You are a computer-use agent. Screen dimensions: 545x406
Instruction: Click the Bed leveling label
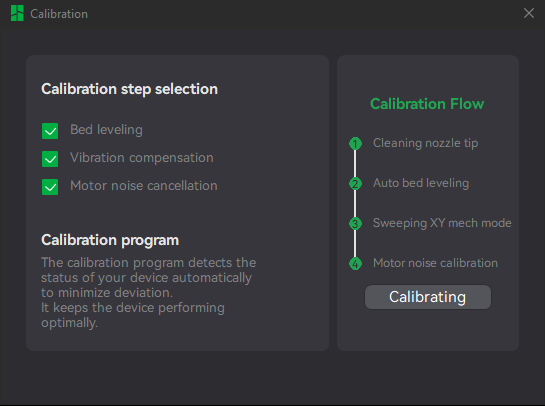click(x=106, y=130)
